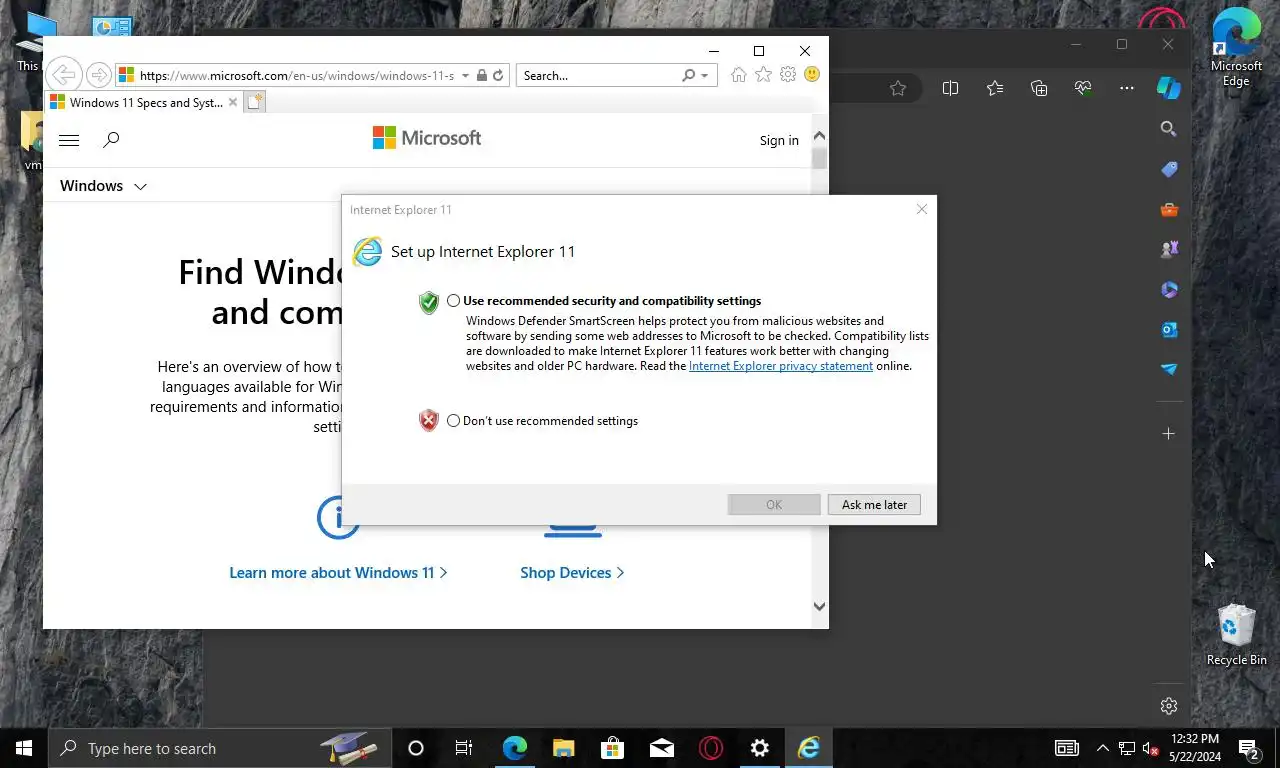Image resolution: width=1280 pixels, height=768 pixels.
Task: Open Tools briefcase in Edge sidebar
Action: (1169, 209)
